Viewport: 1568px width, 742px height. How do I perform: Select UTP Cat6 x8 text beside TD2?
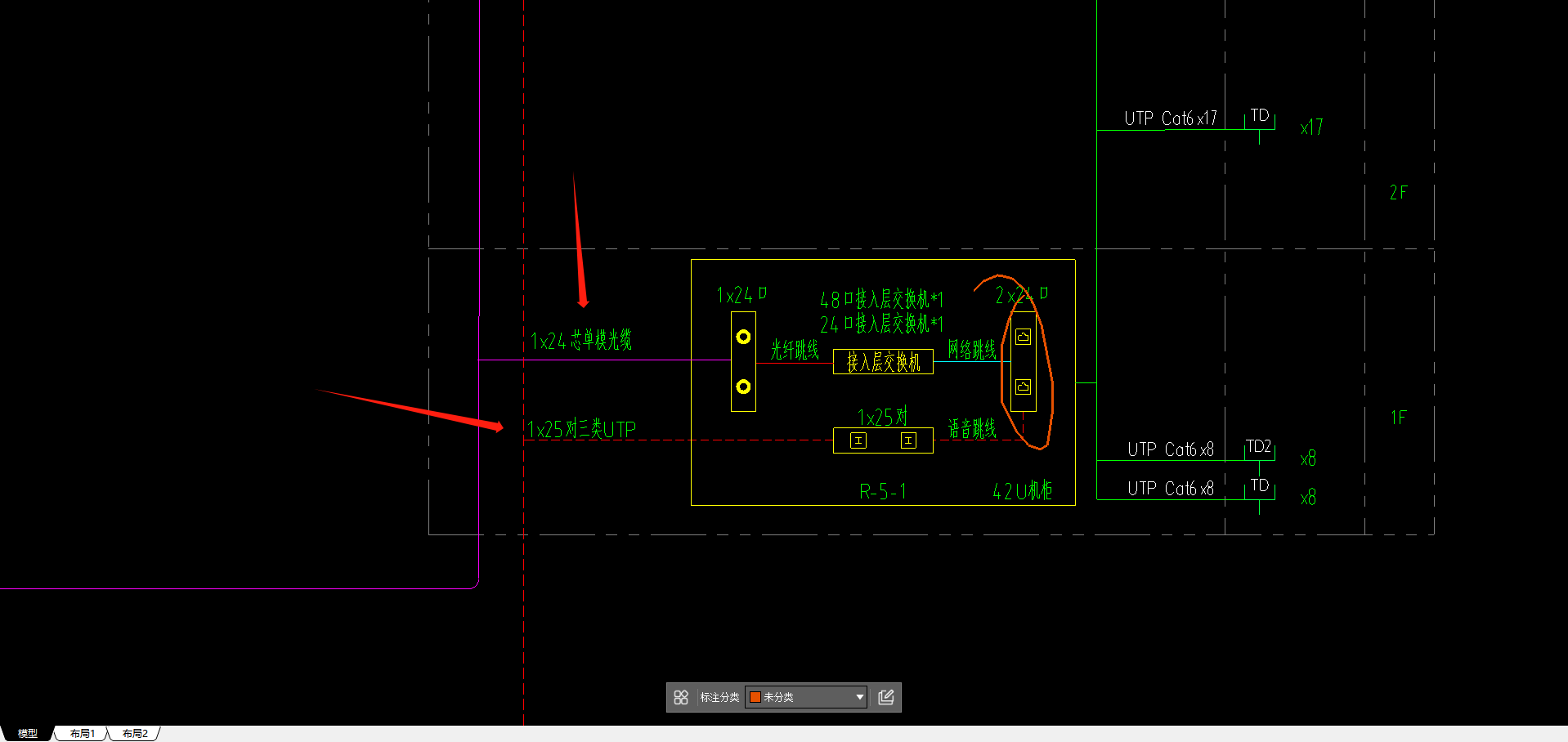(x=1171, y=449)
